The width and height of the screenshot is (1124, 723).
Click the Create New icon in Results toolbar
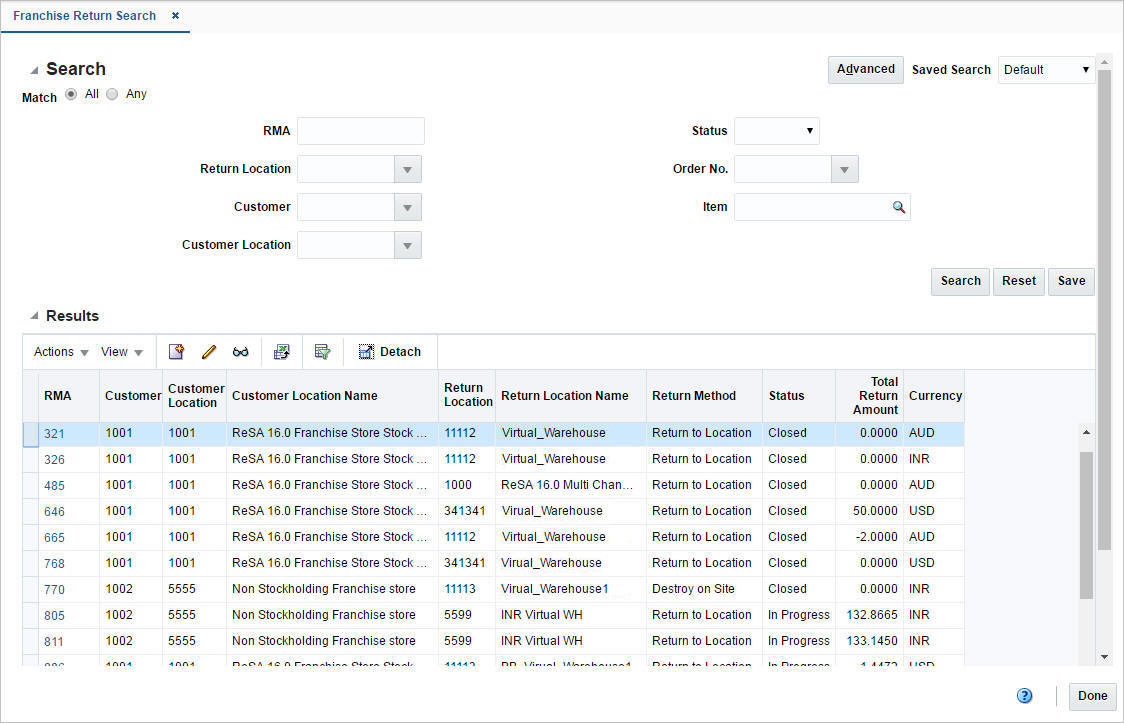(177, 351)
